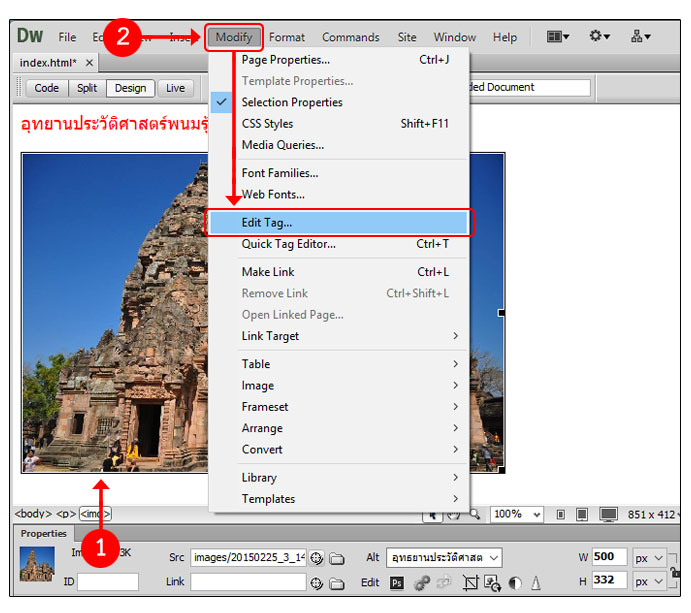The image size is (691, 613).
Task: Open the workspace layout switcher icon
Action: pos(558,37)
